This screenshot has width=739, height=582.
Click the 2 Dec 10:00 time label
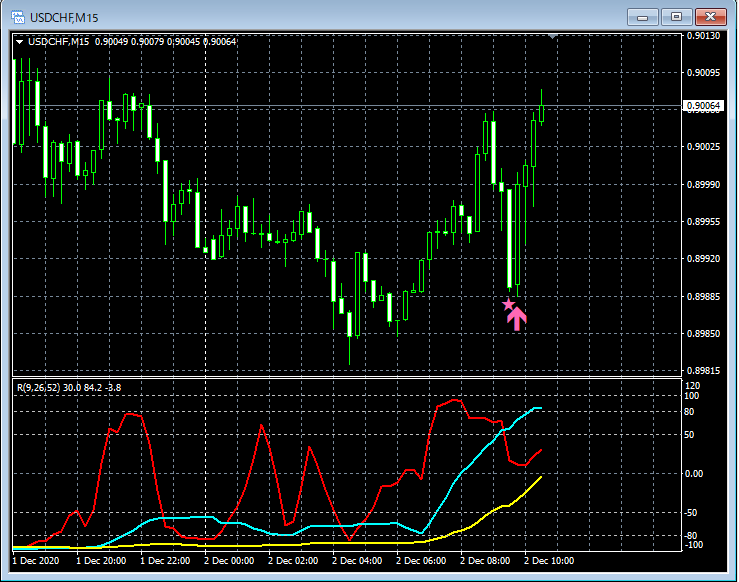coord(550,561)
